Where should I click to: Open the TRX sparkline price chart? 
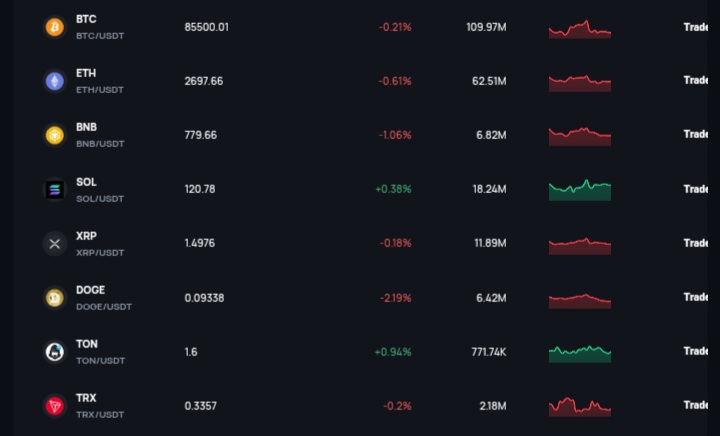click(x=579, y=407)
